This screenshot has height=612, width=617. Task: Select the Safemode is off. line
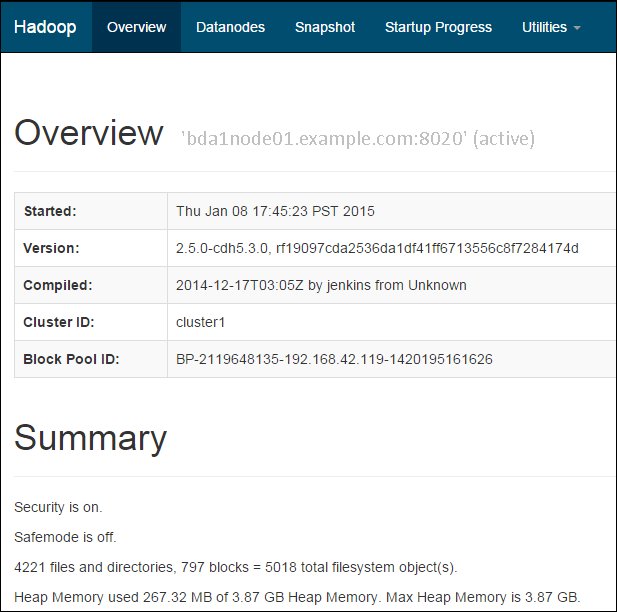pyautogui.click(x=65, y=537)
